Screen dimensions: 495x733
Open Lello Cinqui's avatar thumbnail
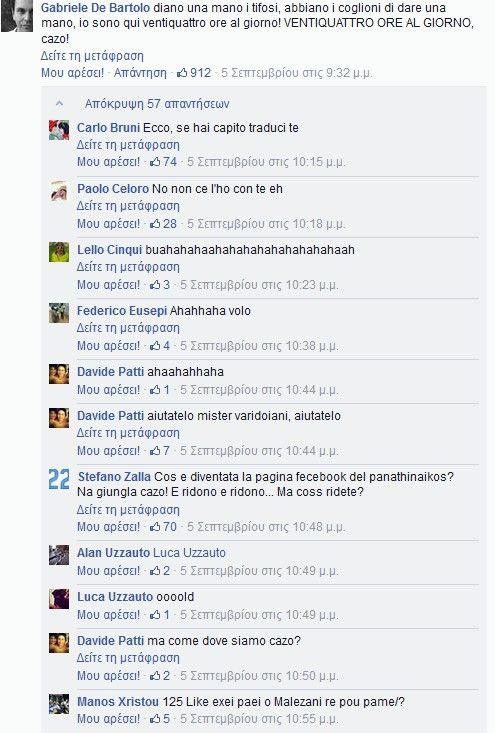[59, 252]
